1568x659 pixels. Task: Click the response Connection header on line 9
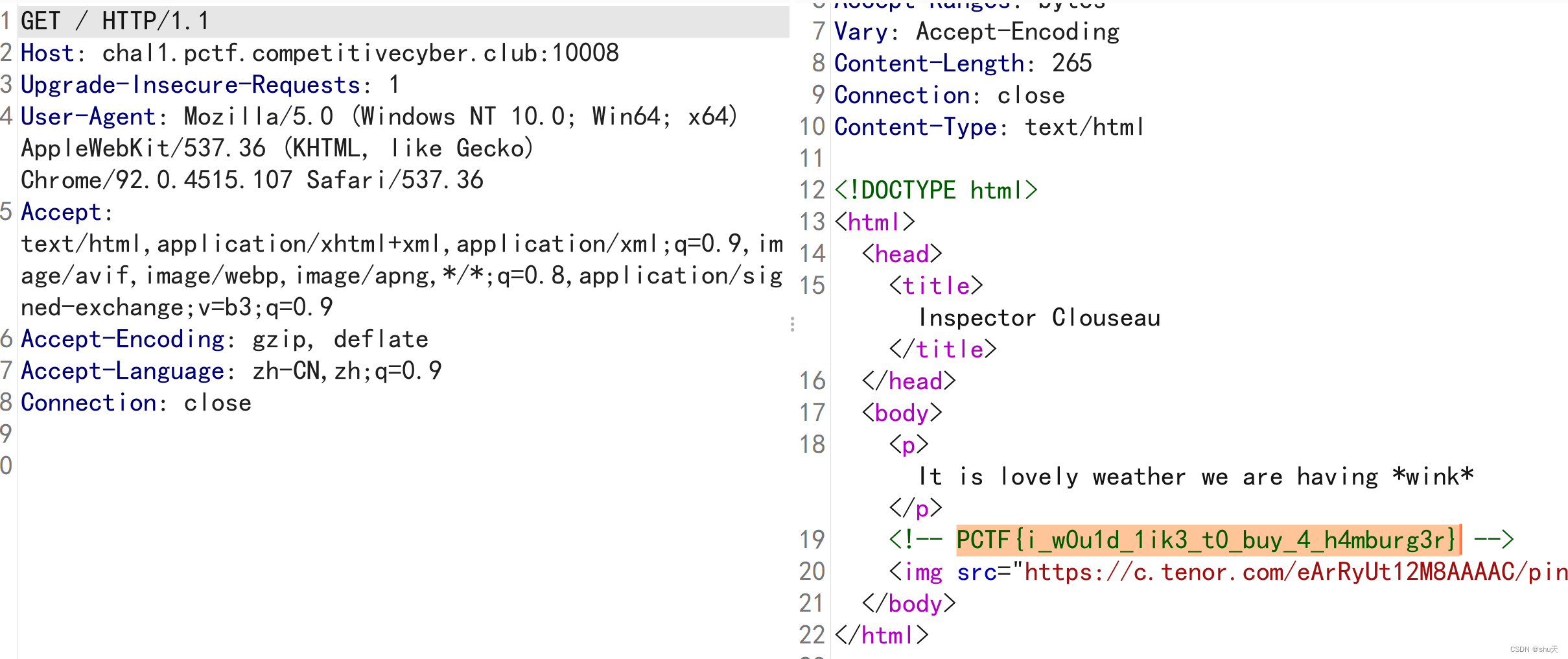point(949,95)
